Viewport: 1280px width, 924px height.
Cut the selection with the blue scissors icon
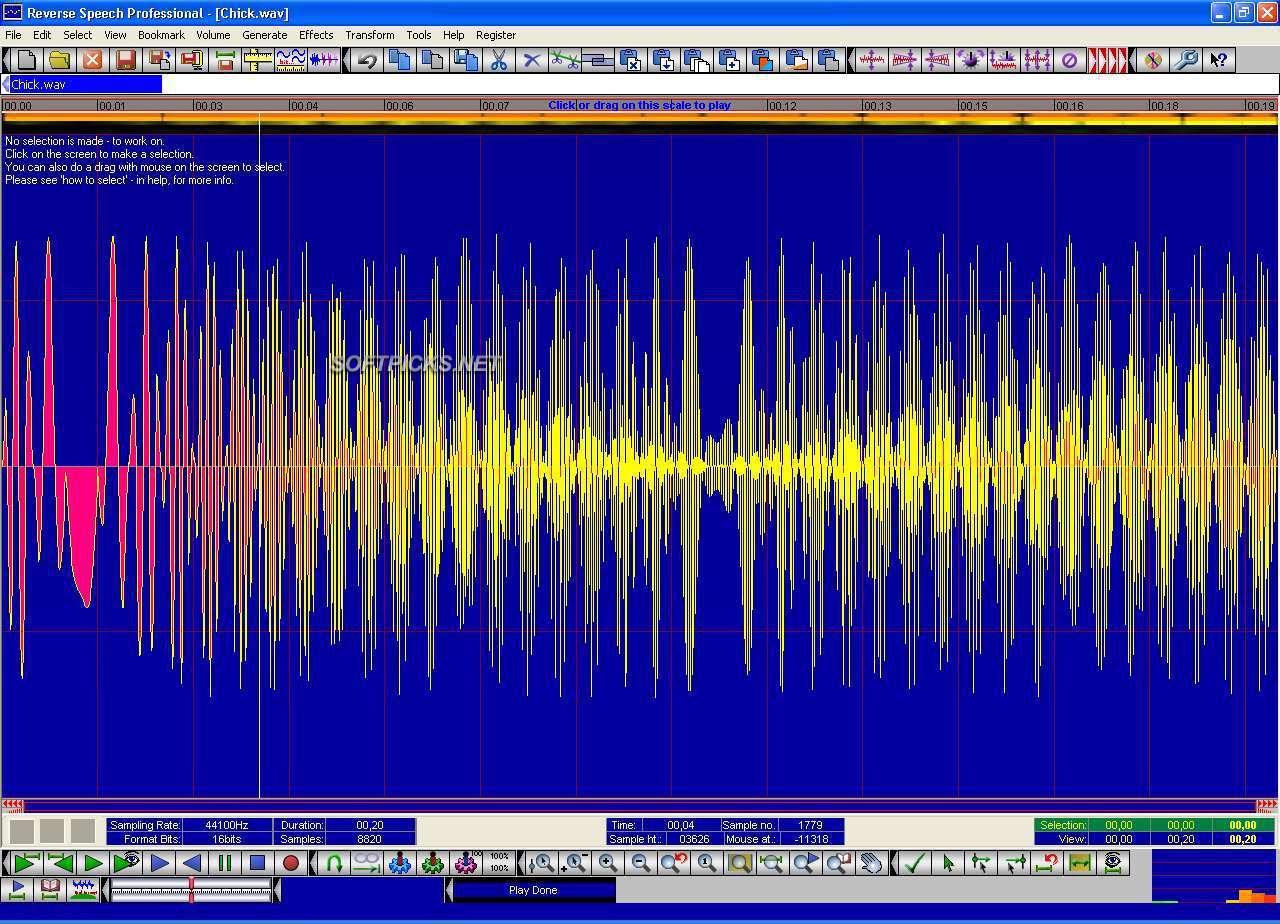(498, 60)
